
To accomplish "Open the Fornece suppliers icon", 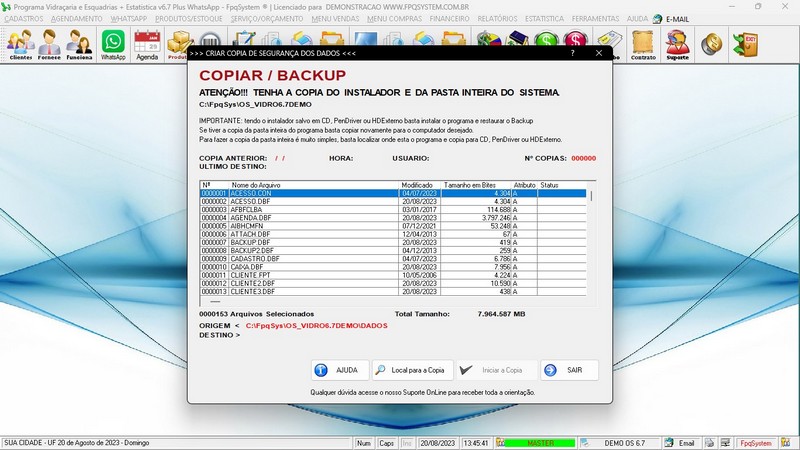I will [49, 44].
